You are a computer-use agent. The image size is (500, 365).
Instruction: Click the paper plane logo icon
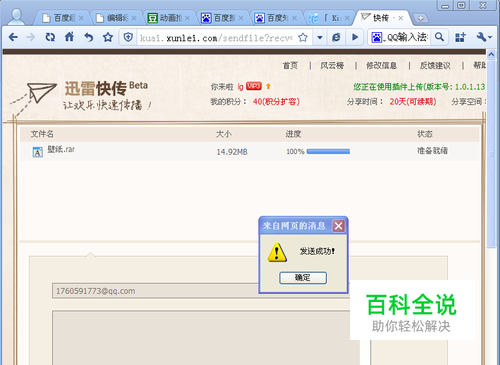click(41, 92)
